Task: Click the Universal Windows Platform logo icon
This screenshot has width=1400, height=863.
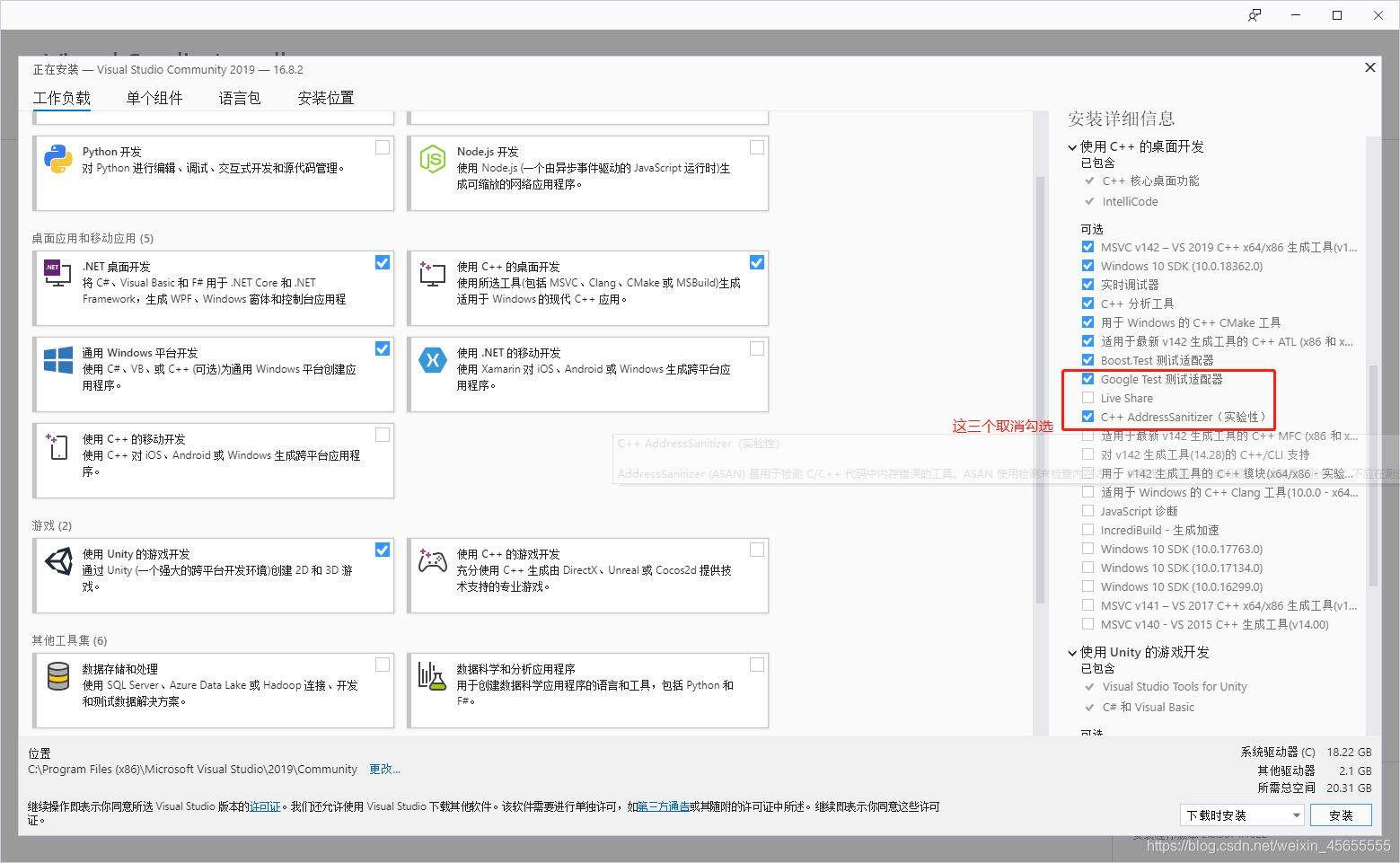Action: click(x=58, y=360)
